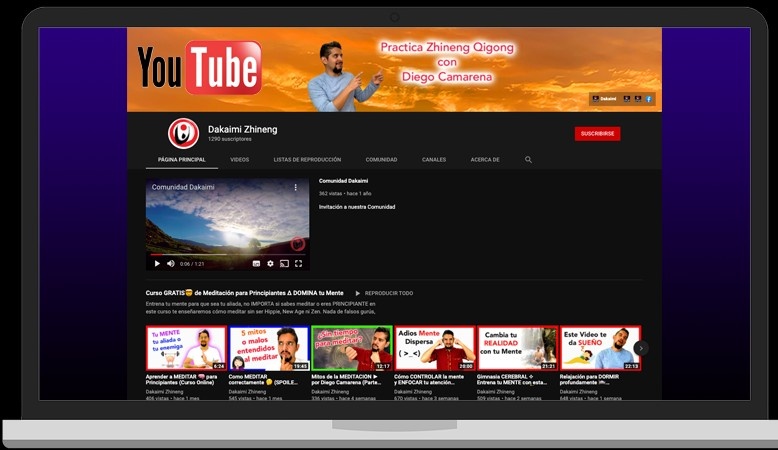The height and width of the screenshot is (450, 778).
Task: Open the three-dot menu on the featured video
Action: [296, 188]
